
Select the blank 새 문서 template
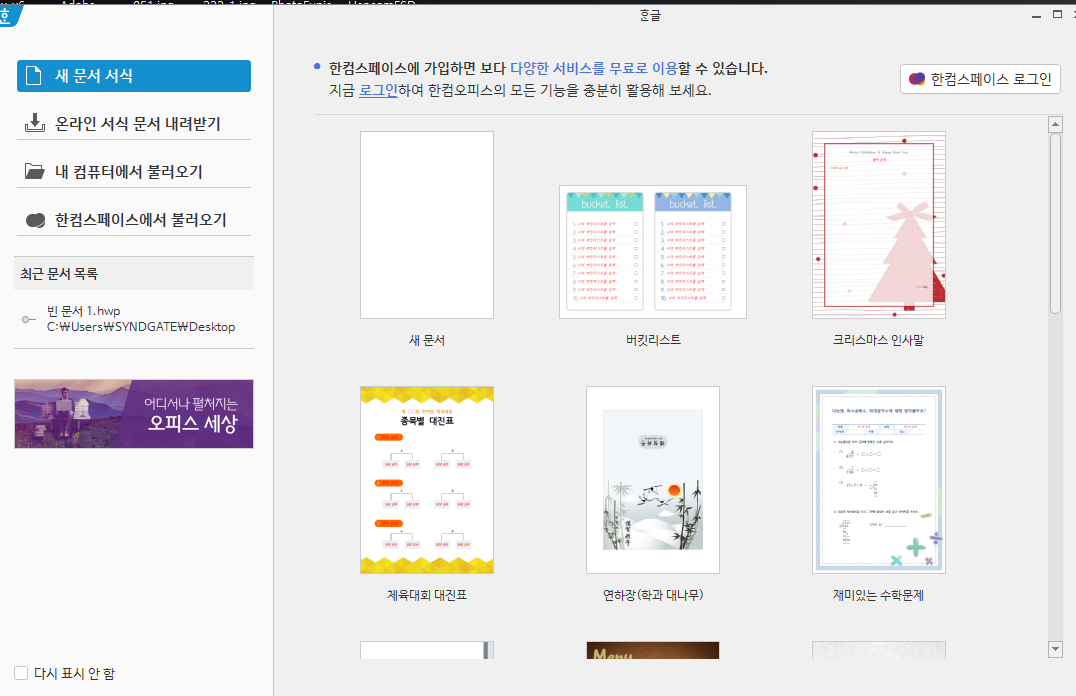point(426,225)
